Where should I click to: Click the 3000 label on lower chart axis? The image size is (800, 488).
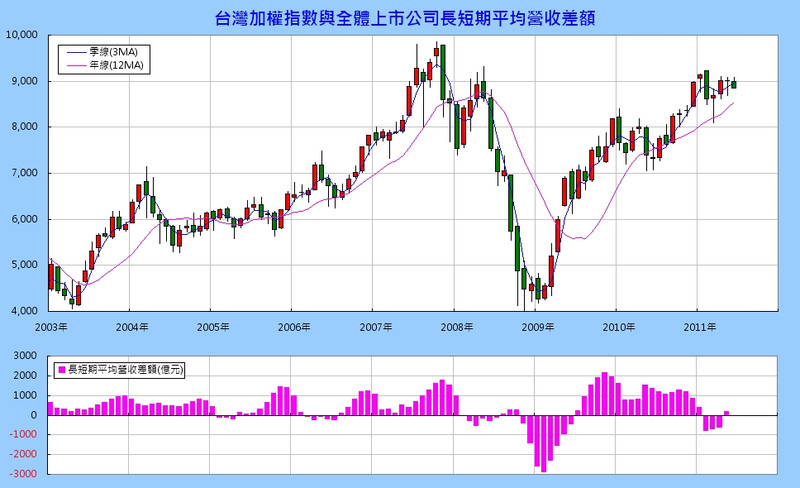point(27,355)
